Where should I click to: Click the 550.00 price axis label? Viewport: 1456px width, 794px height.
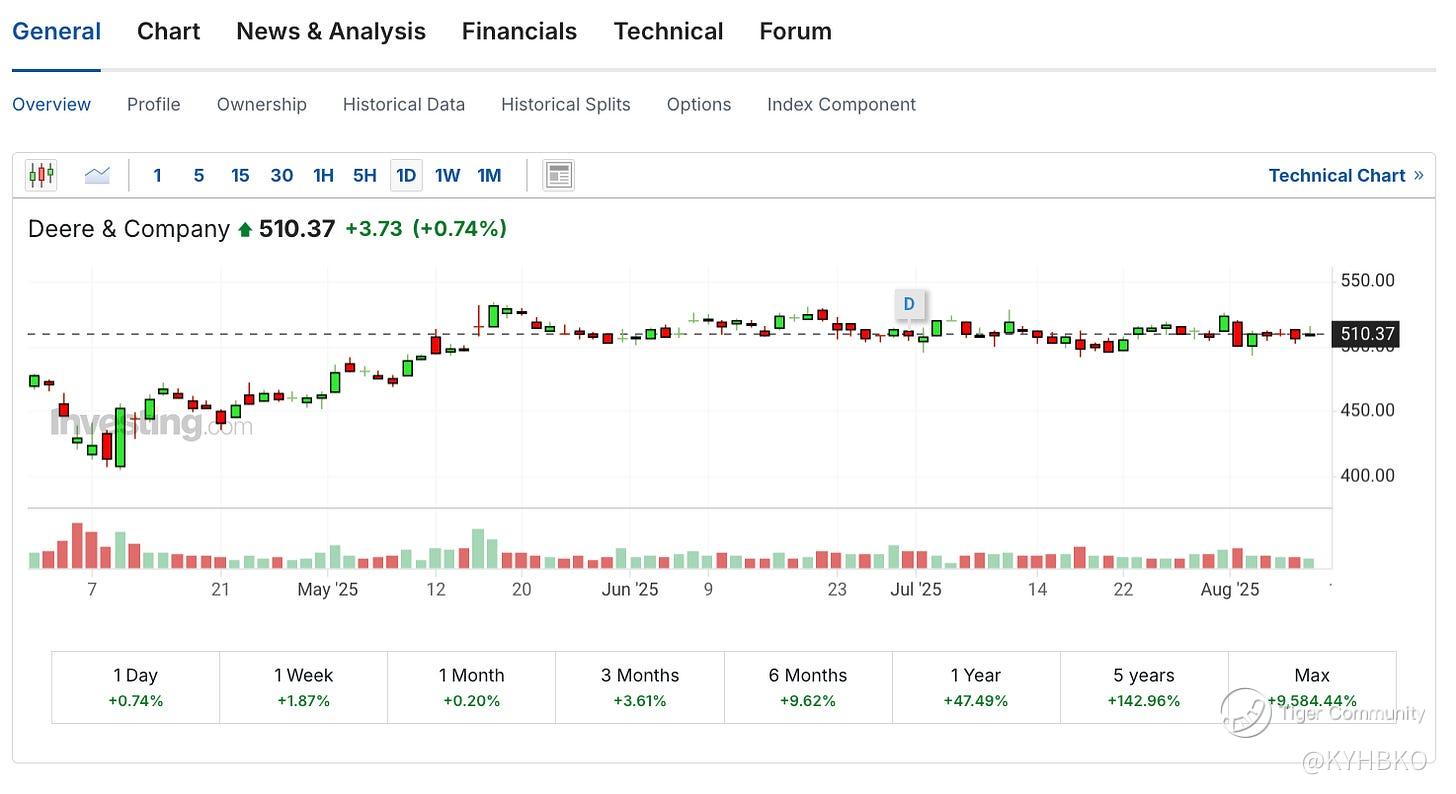click(1367, 280)
